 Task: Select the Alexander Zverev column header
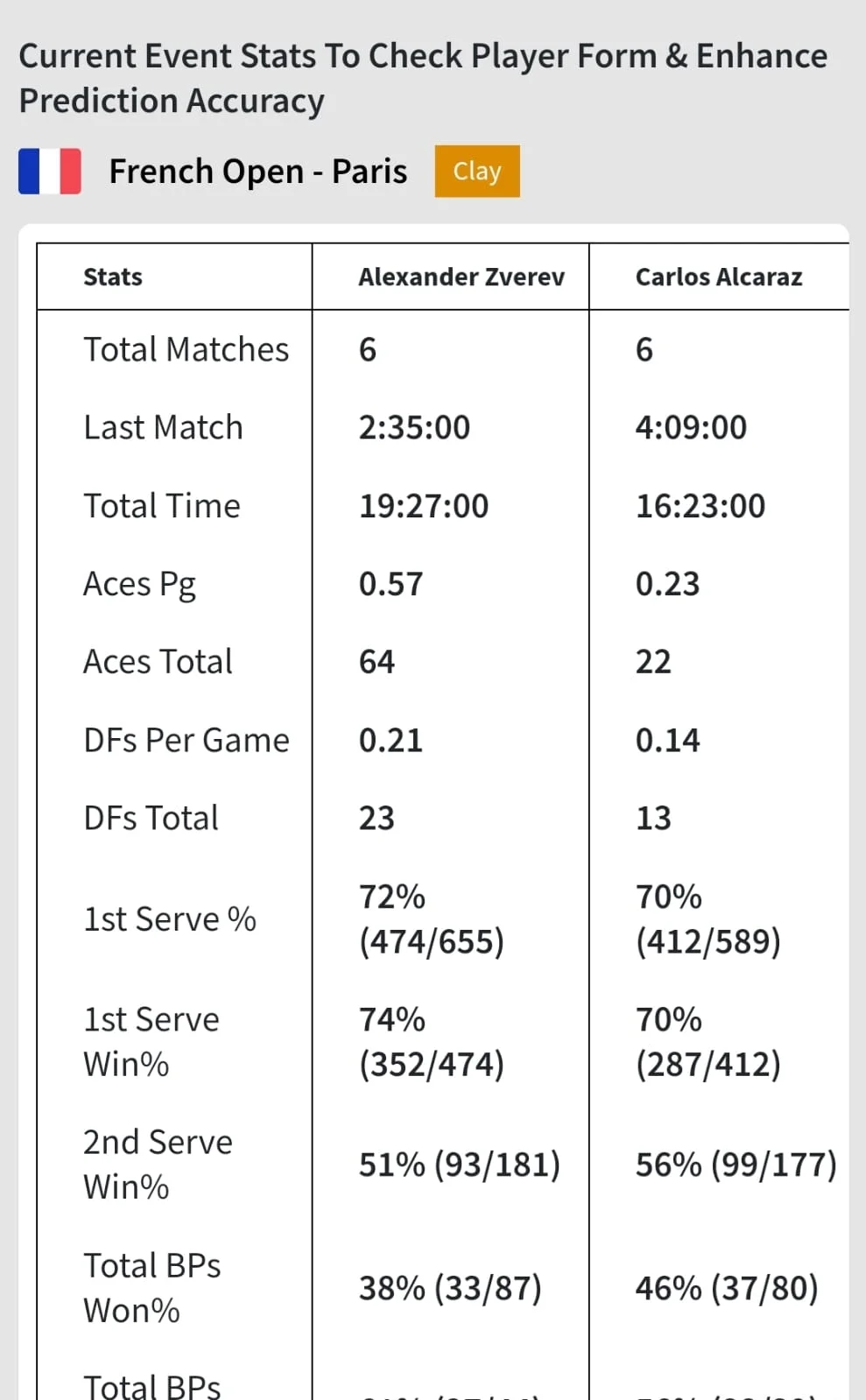[x=461, y=277]
